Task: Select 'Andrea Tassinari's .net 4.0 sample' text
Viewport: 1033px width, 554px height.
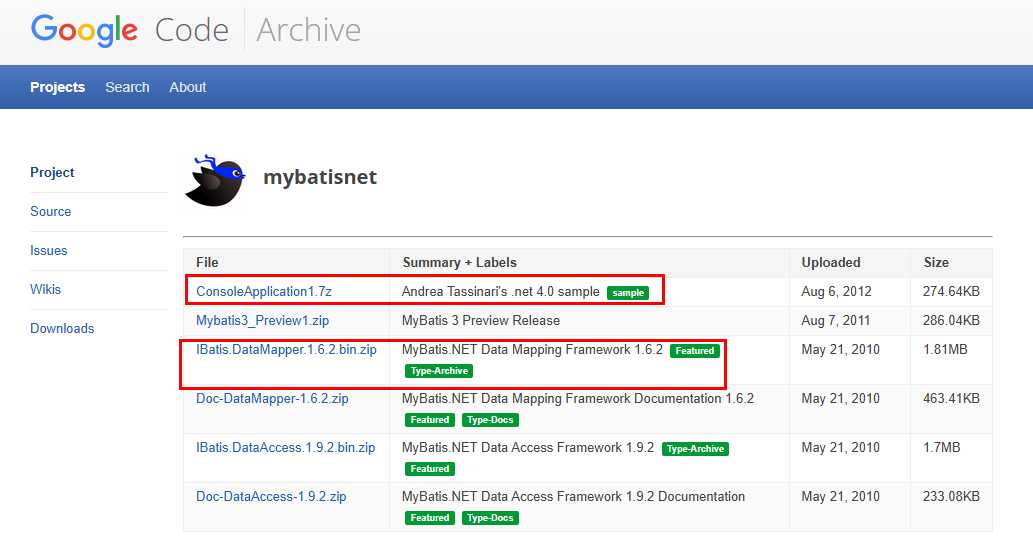Action: click(x=501, y=291)
